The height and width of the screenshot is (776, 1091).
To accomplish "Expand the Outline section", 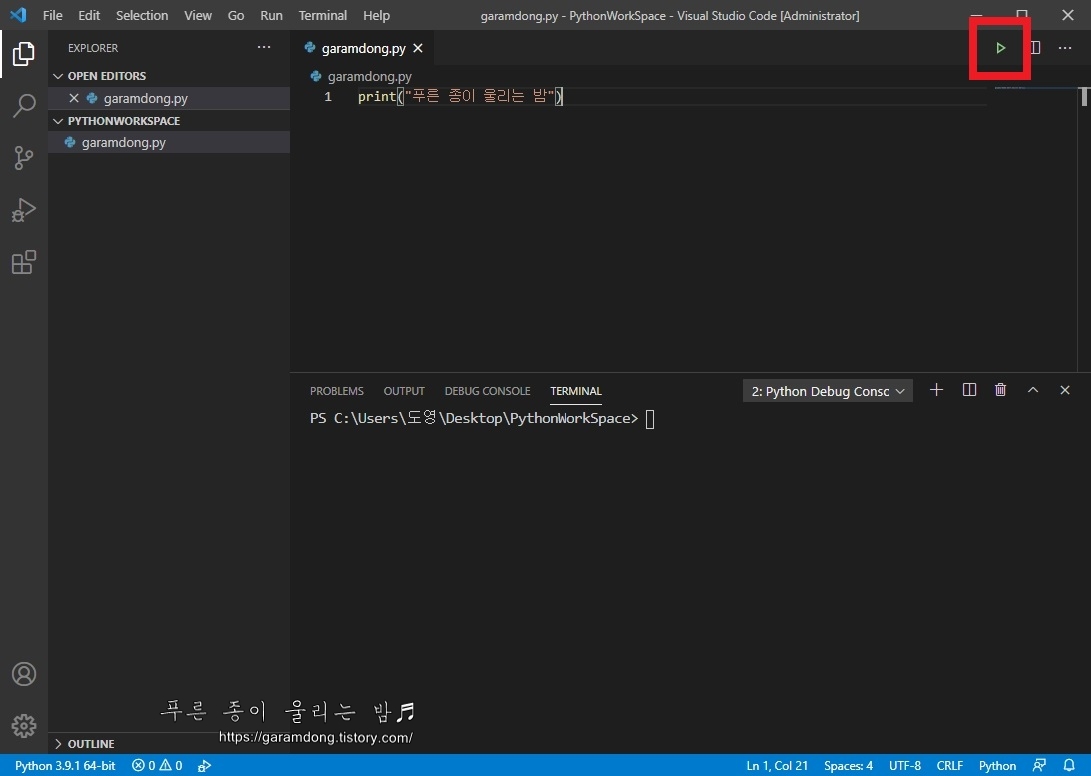I will pos(85,744).
